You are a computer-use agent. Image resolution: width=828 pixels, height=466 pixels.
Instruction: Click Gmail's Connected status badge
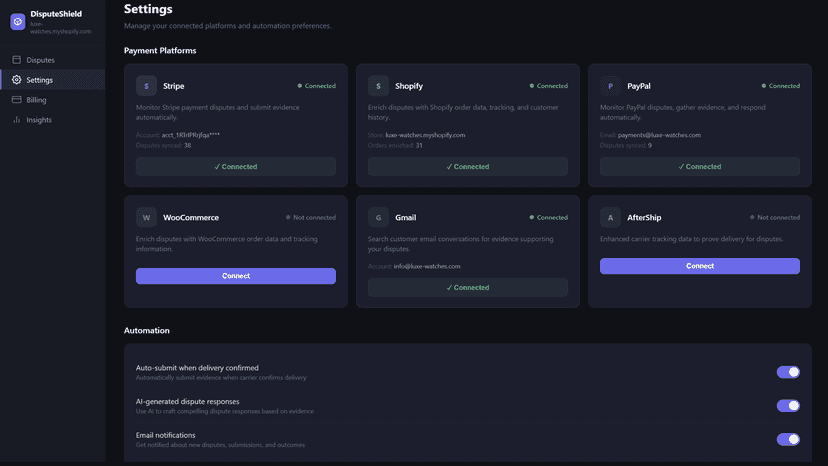(x=549, y=217)
